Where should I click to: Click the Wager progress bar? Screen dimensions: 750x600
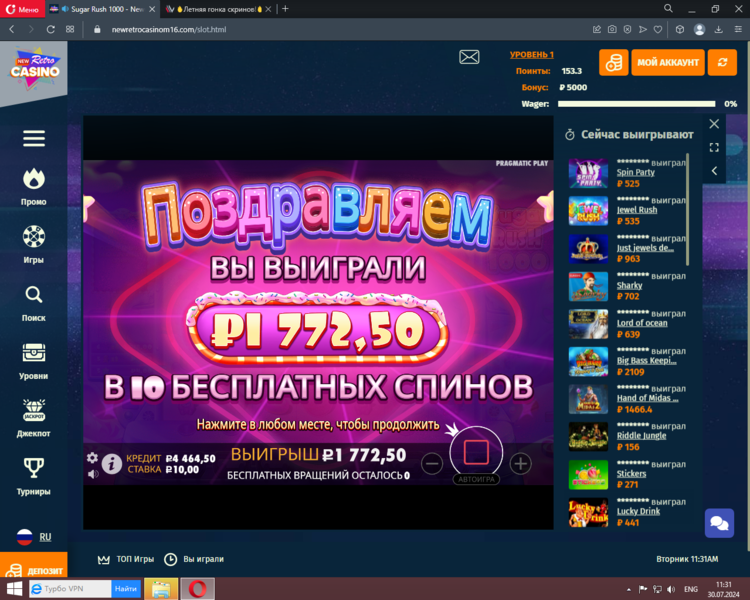click(x=636, y=104)
